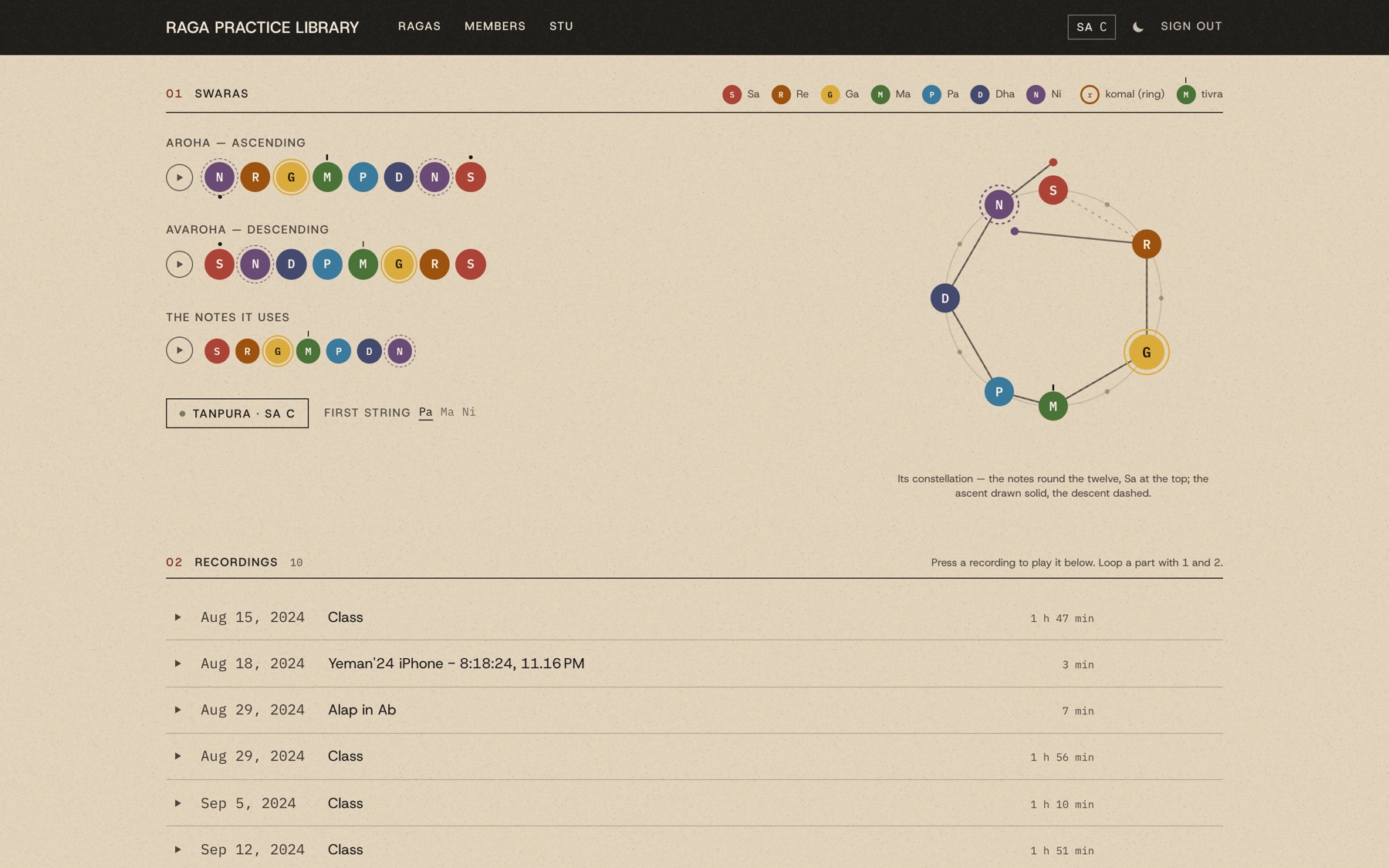The image size is (1389, 868).
Task: Open the Members menu
Action: pos(495,26)
